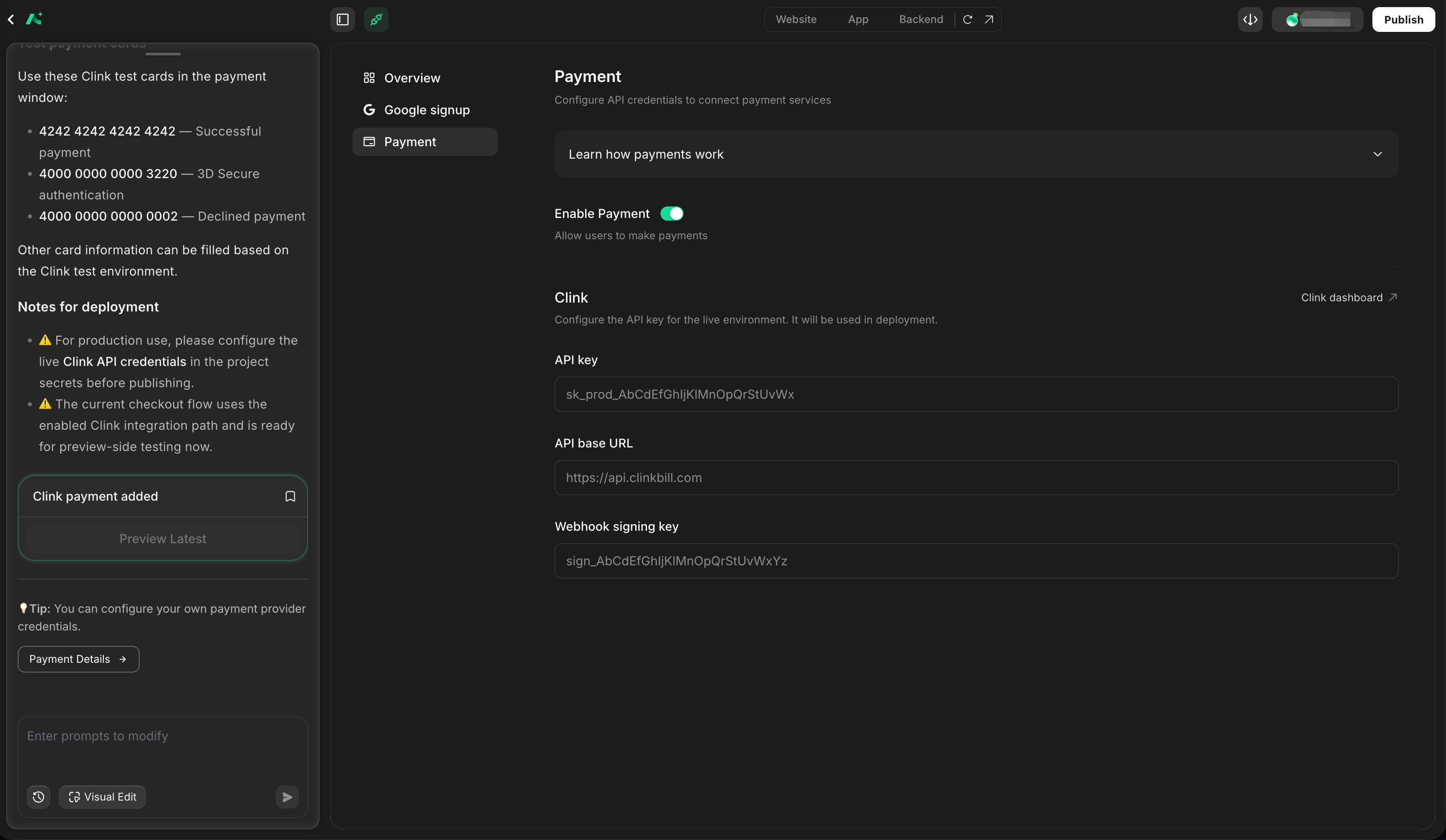
Task: Switch to the App tab
Action: tap(858, 19)
